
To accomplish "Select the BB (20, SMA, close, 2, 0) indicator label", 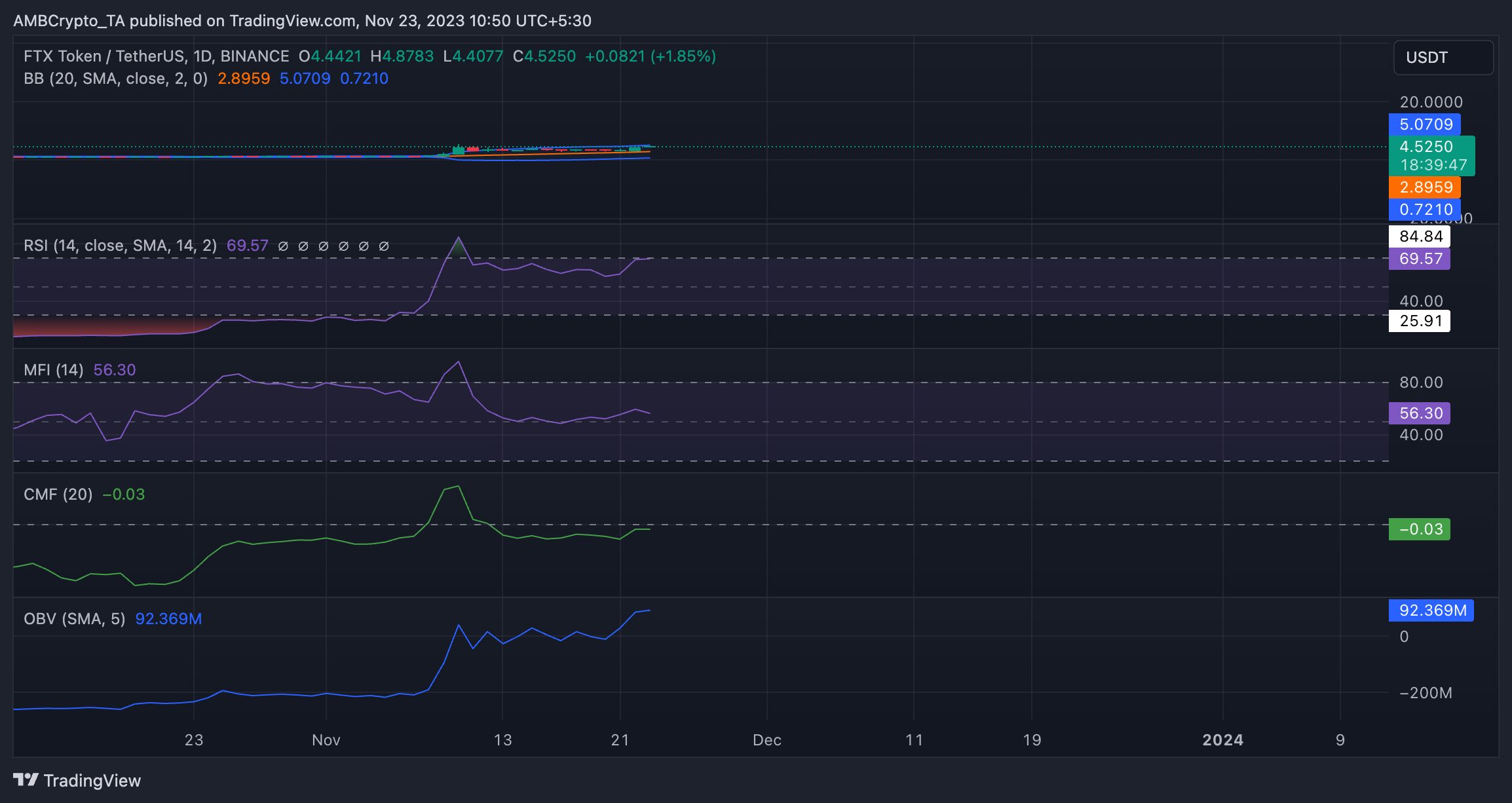I will click(x=115, y=79).
